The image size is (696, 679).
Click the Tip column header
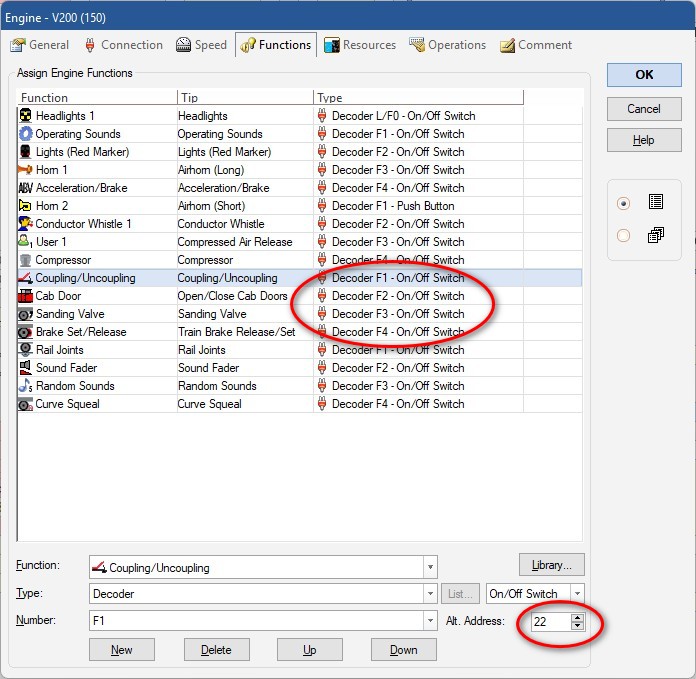[245, 98]
